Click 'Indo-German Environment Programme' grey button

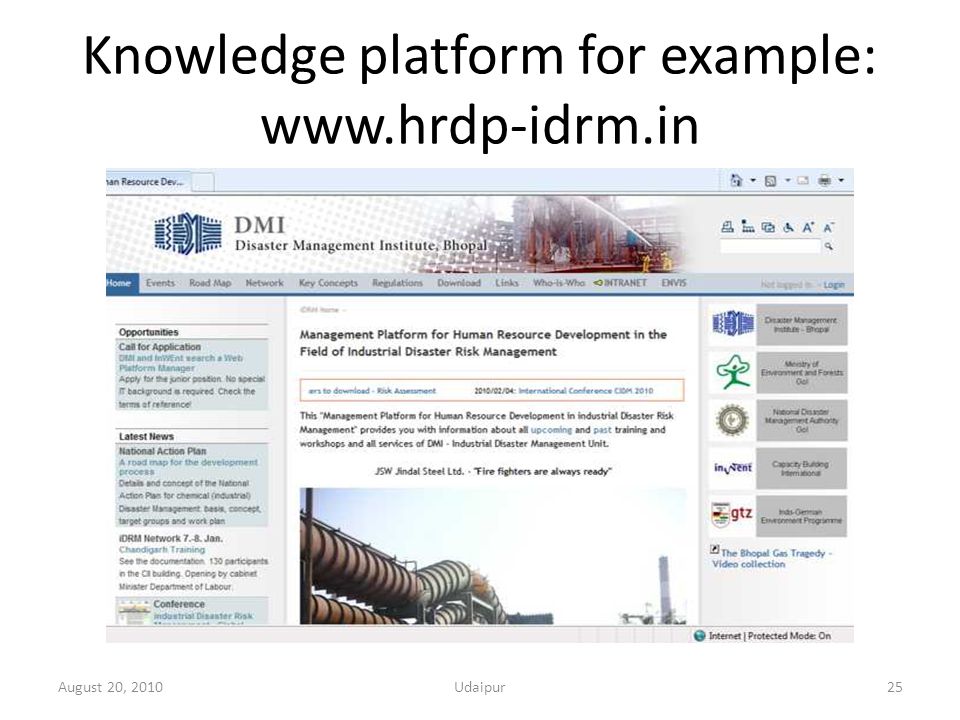pyautogui.click(x=801, y=516)
